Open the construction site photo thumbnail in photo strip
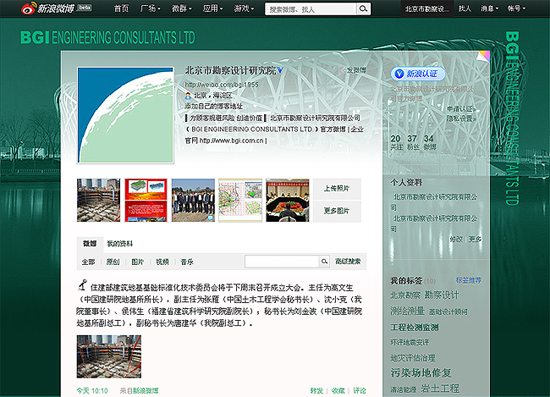 [x=99, y=200]
